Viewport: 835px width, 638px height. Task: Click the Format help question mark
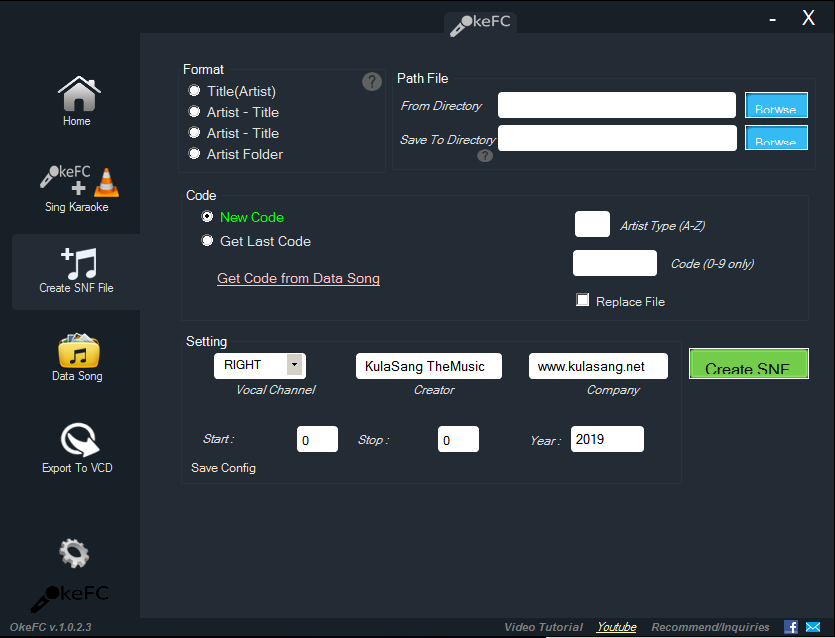pyautogui.click(x=372, y=81)
